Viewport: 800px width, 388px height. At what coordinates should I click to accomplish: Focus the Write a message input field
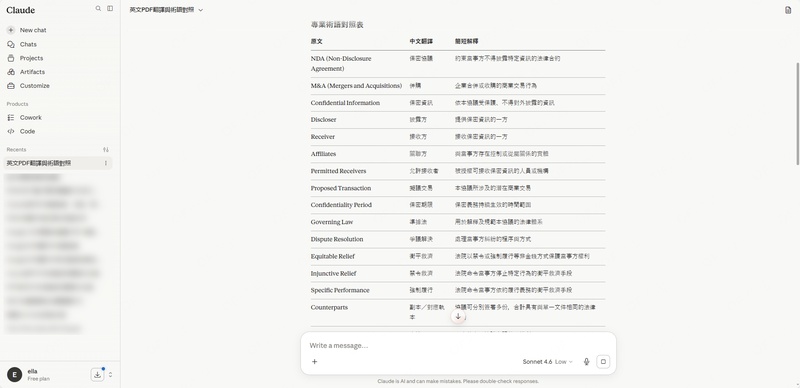(x=458, y=346)
